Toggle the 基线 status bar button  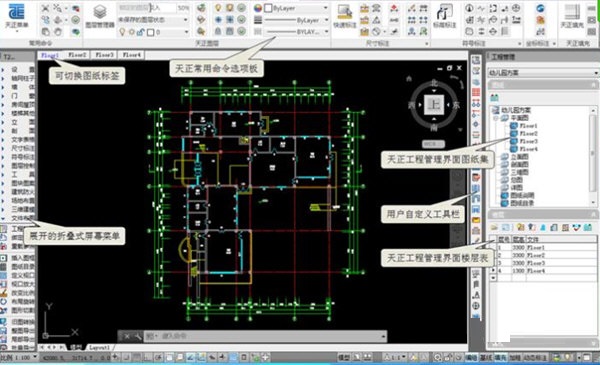coord(486,358)
